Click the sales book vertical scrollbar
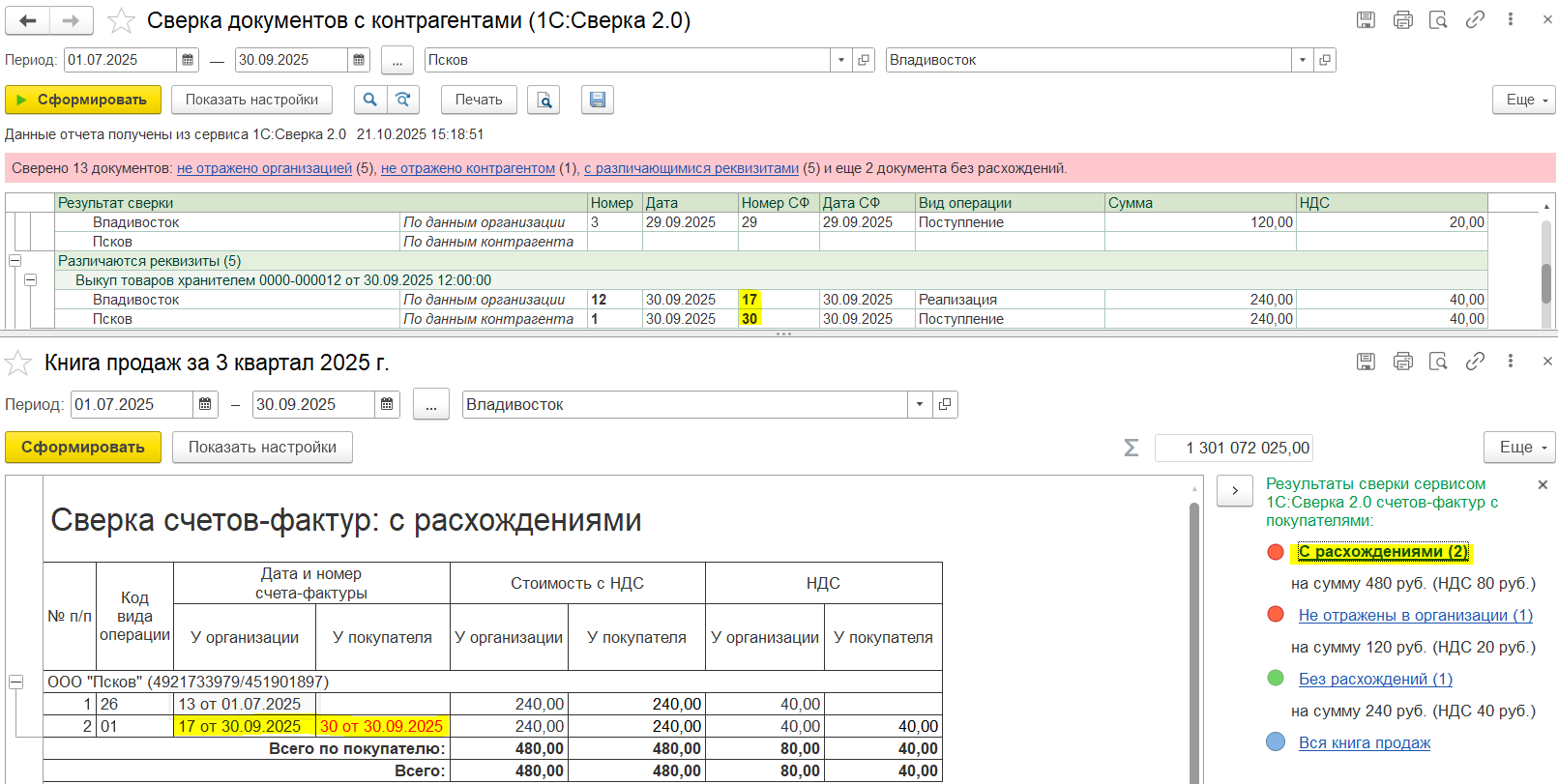The image size is (1558, 784). [x=1194, y=628]
